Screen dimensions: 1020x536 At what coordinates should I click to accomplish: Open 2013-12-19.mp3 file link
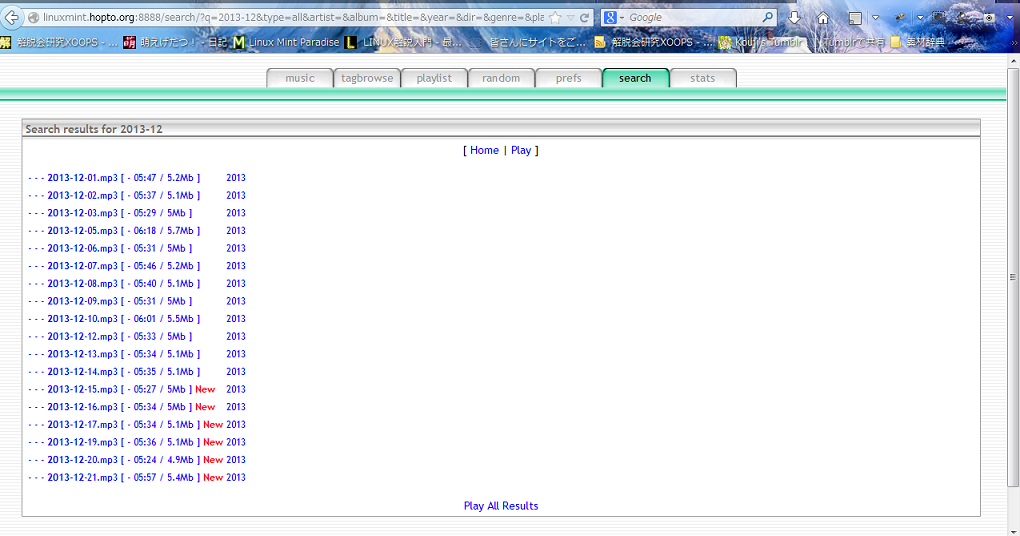[83, 442]
